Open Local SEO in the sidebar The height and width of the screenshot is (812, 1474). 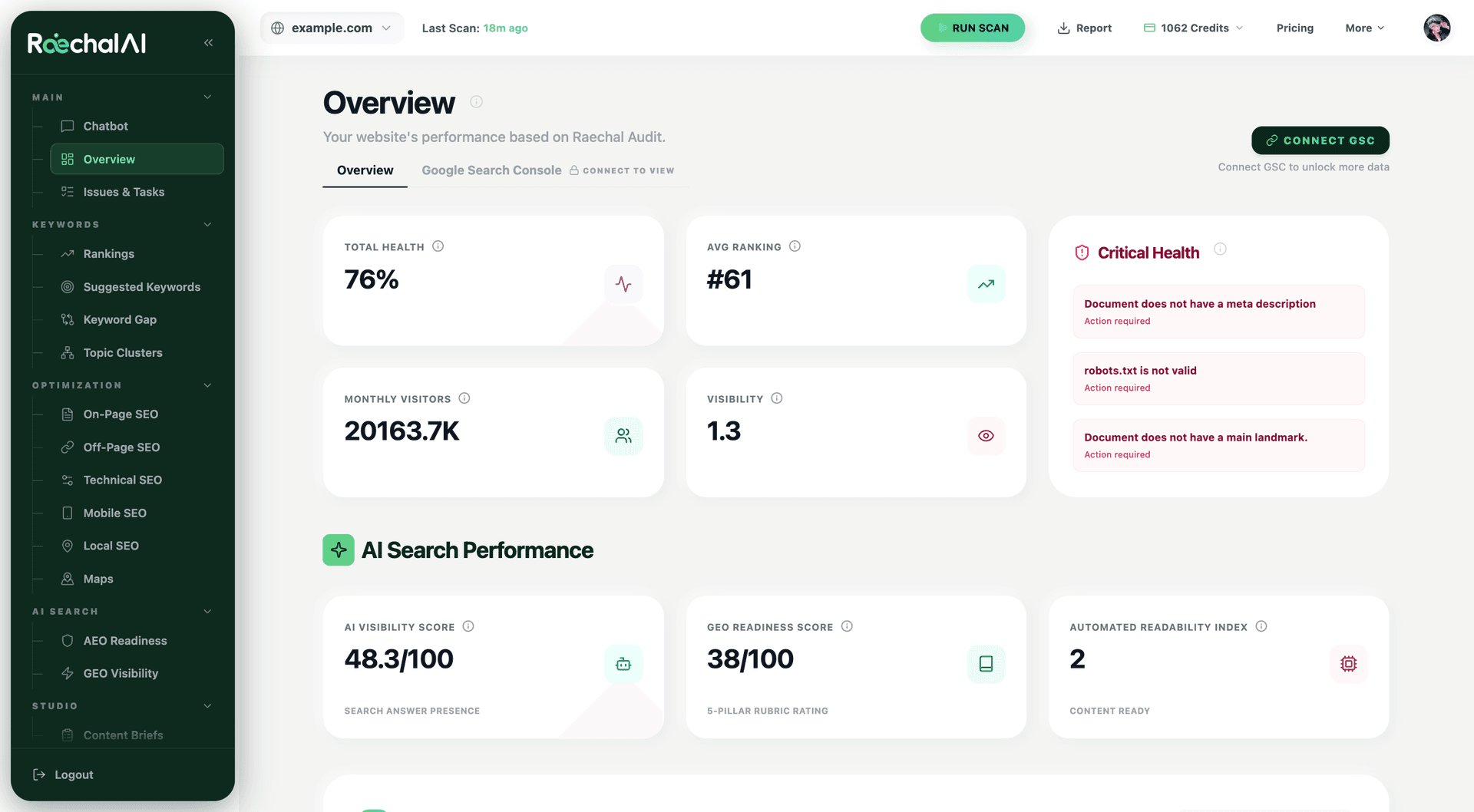(x=137, y=546)
